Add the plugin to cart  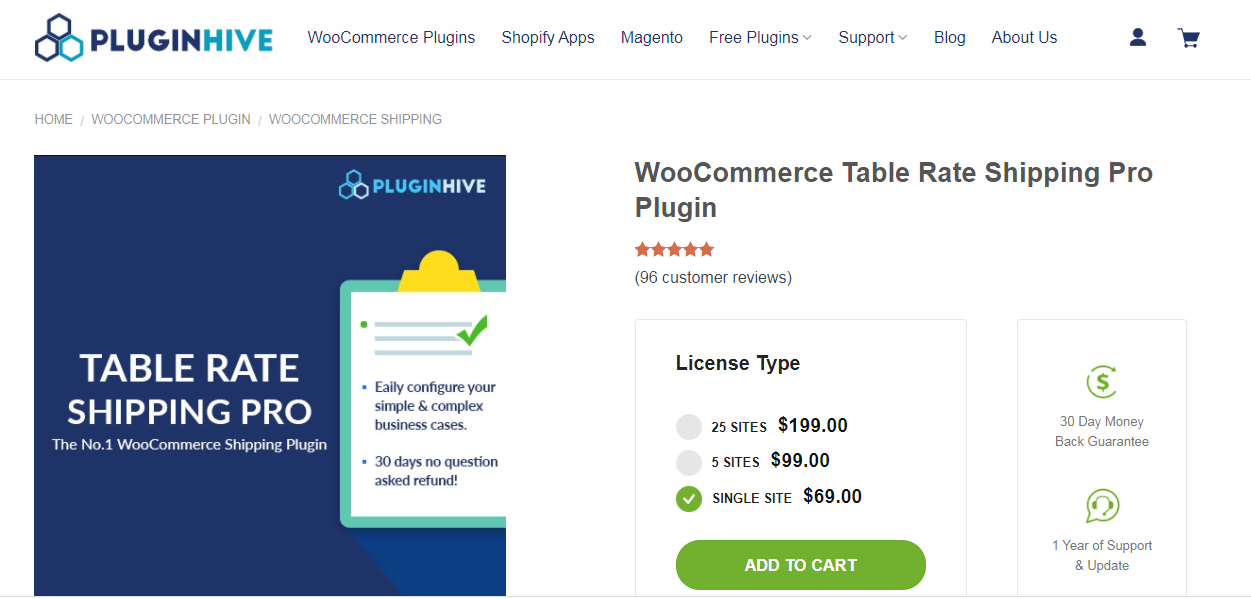[801, 565]
